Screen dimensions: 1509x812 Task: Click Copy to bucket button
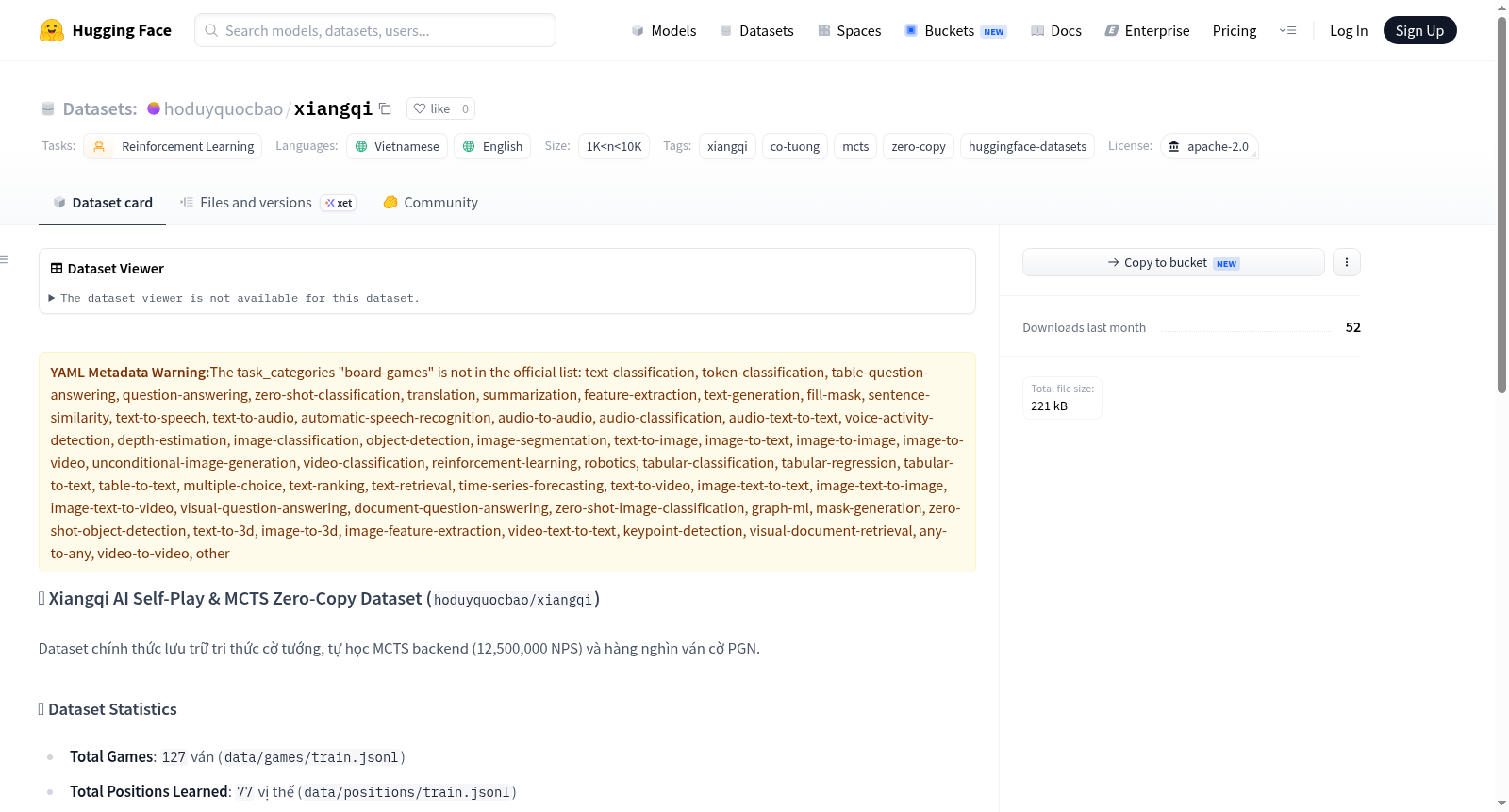1173,262
